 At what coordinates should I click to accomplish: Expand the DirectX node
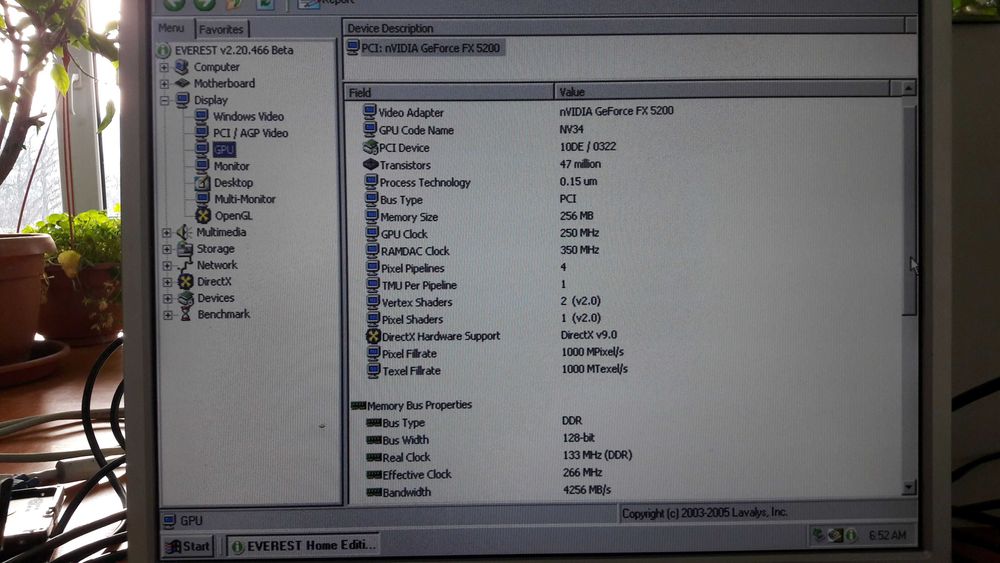click(x=168, y=282)
